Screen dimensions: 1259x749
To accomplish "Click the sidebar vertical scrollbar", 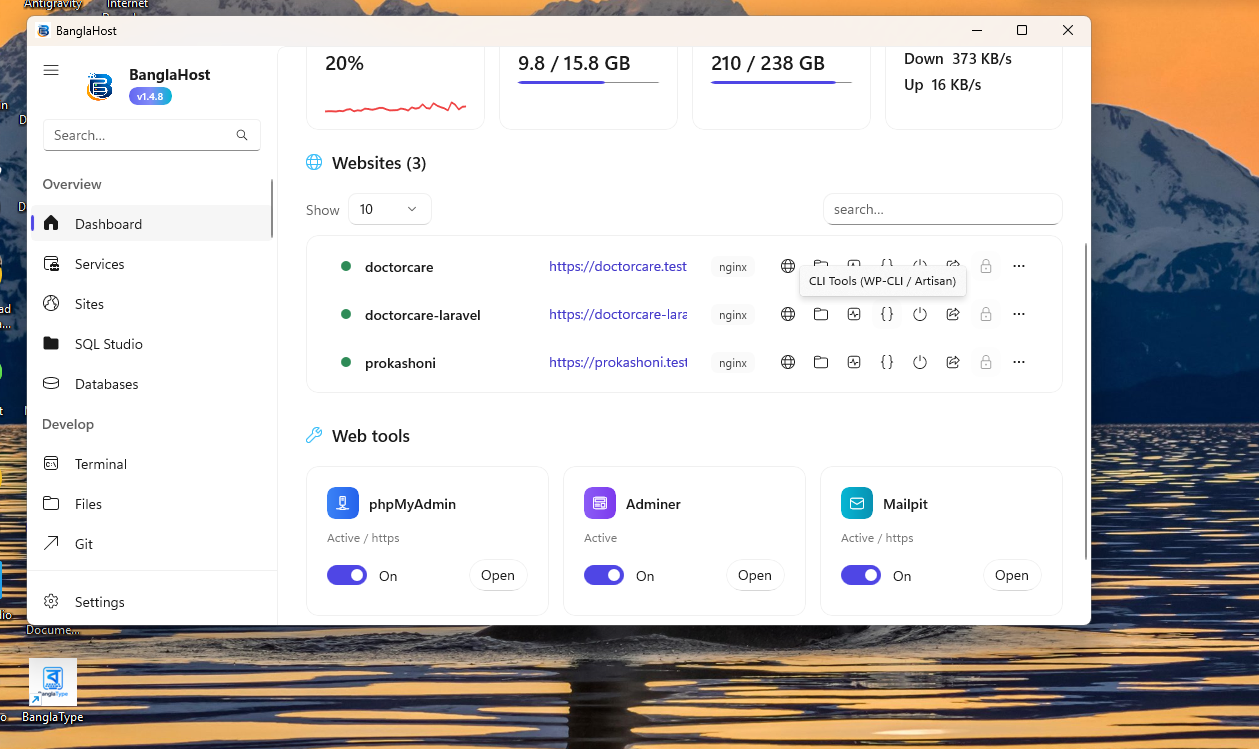I will click(272, 208).
